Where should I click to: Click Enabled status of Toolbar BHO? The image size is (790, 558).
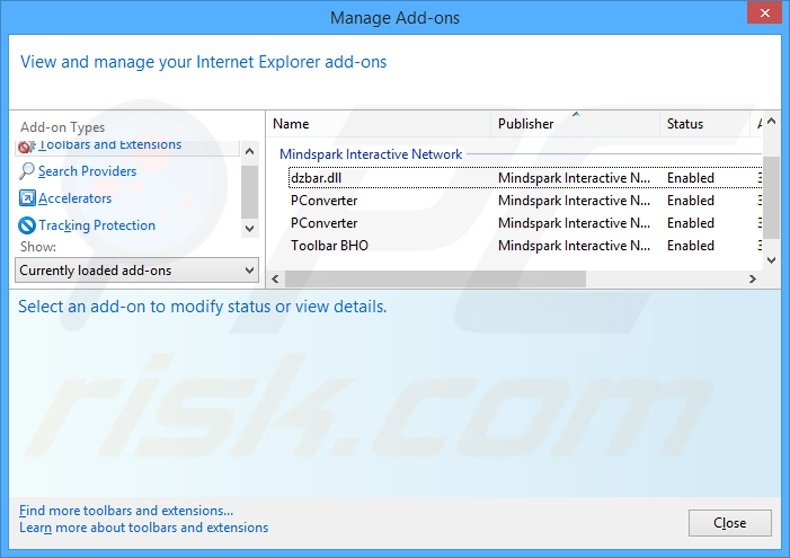tap(690, 246)
